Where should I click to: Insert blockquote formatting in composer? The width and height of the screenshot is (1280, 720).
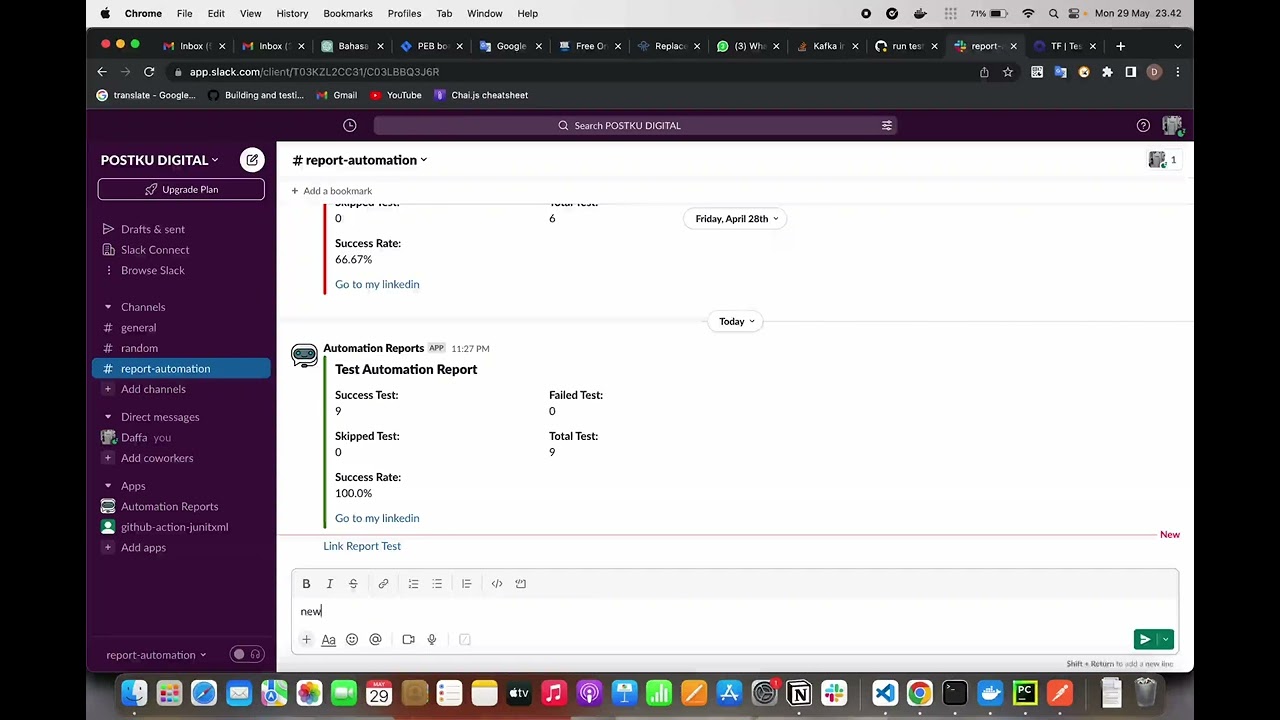(466, 584)
